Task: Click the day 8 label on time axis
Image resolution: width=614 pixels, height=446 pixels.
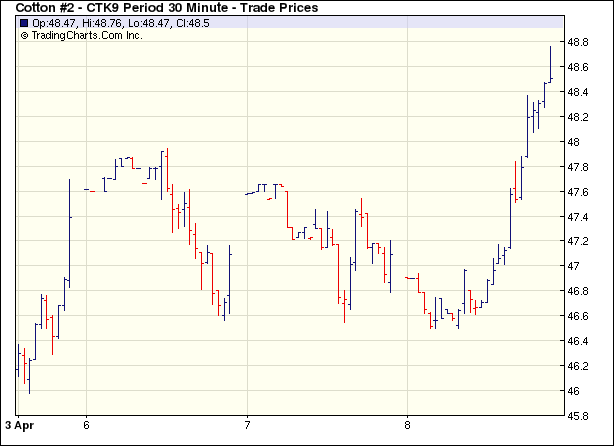Action: click(x=407, y=423)
